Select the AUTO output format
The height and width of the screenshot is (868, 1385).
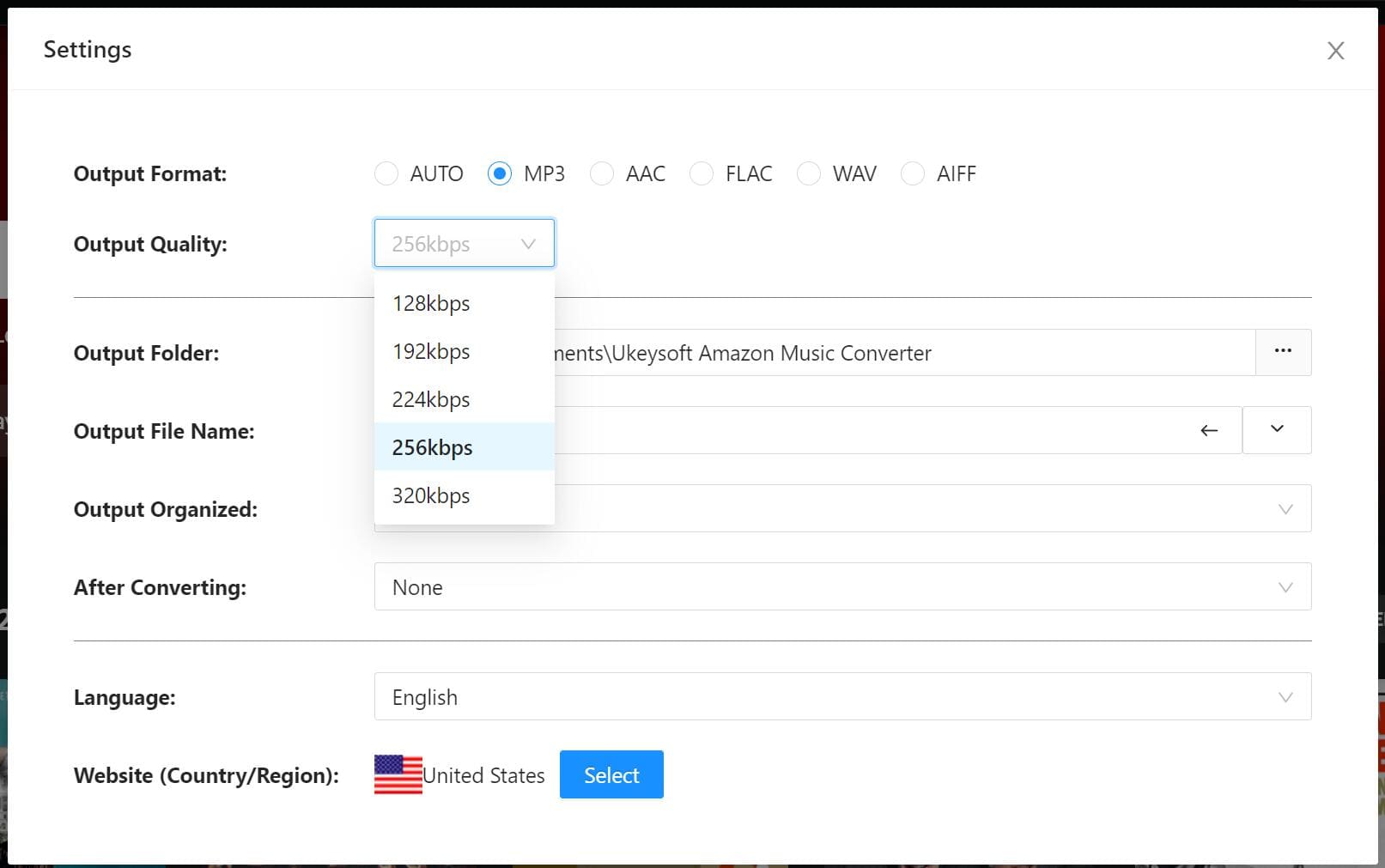386,173
